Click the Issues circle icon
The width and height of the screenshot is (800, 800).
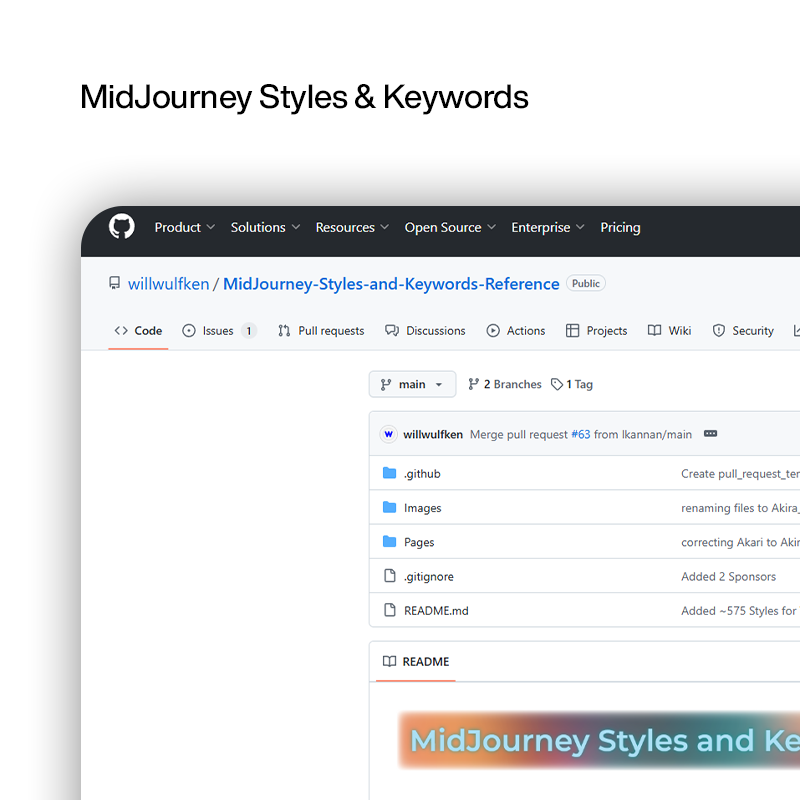click(x=189, y=331)
